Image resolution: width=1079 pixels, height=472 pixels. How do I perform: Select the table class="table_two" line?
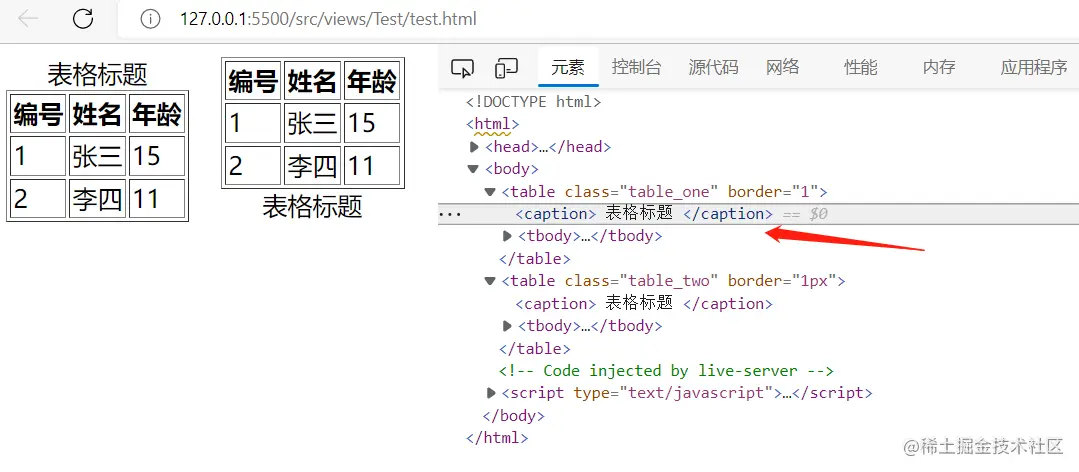point(673,281)
